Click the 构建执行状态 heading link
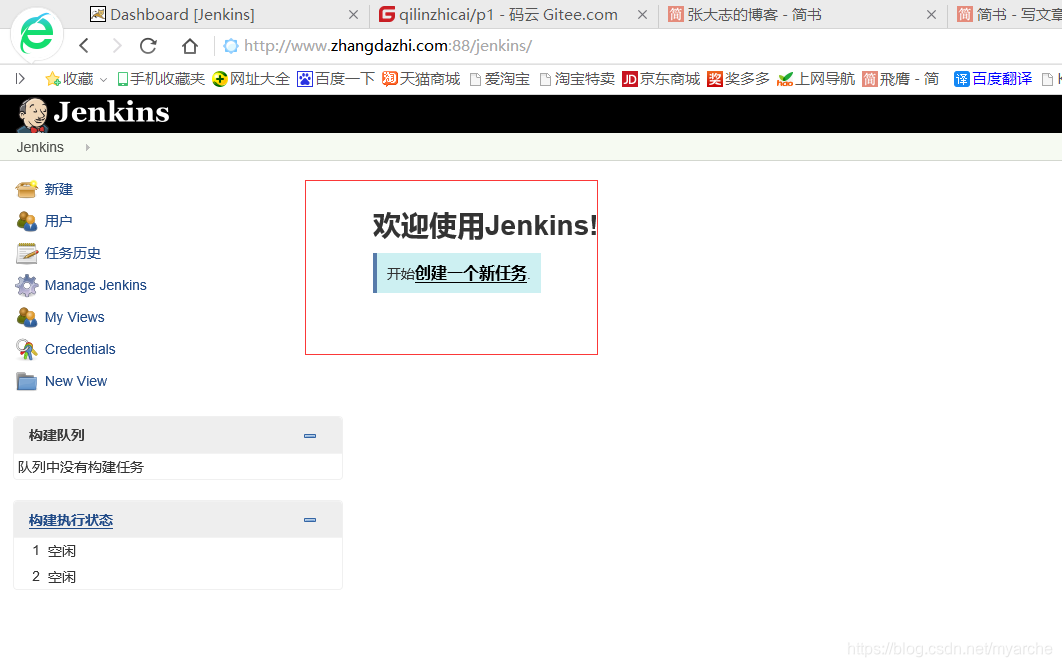Viewport: 1062px width, 667px height. tap(71, 520)
